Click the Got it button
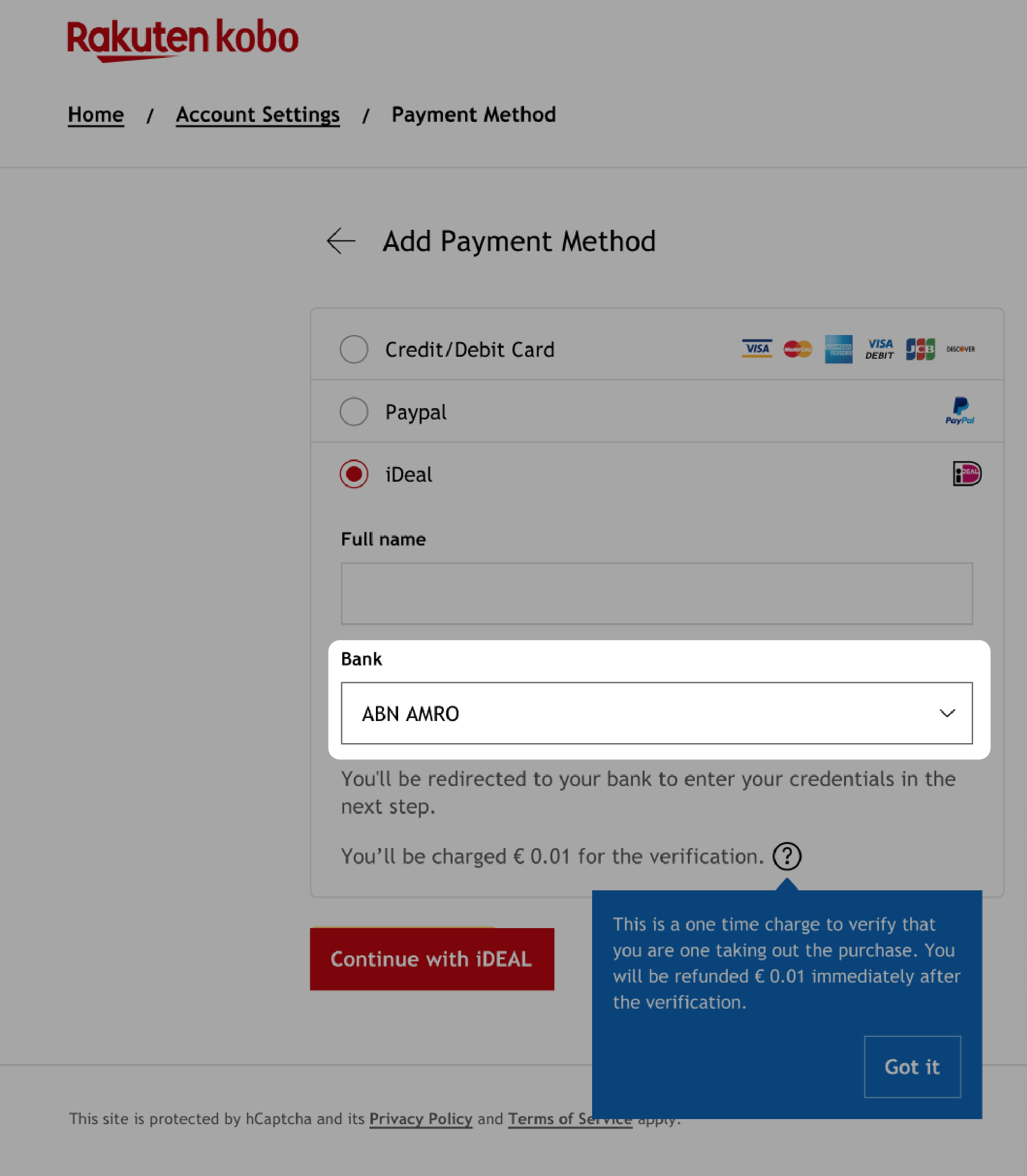Screen dimensions: 1027x1176 pyautogui.click(x=911, y=1066)
